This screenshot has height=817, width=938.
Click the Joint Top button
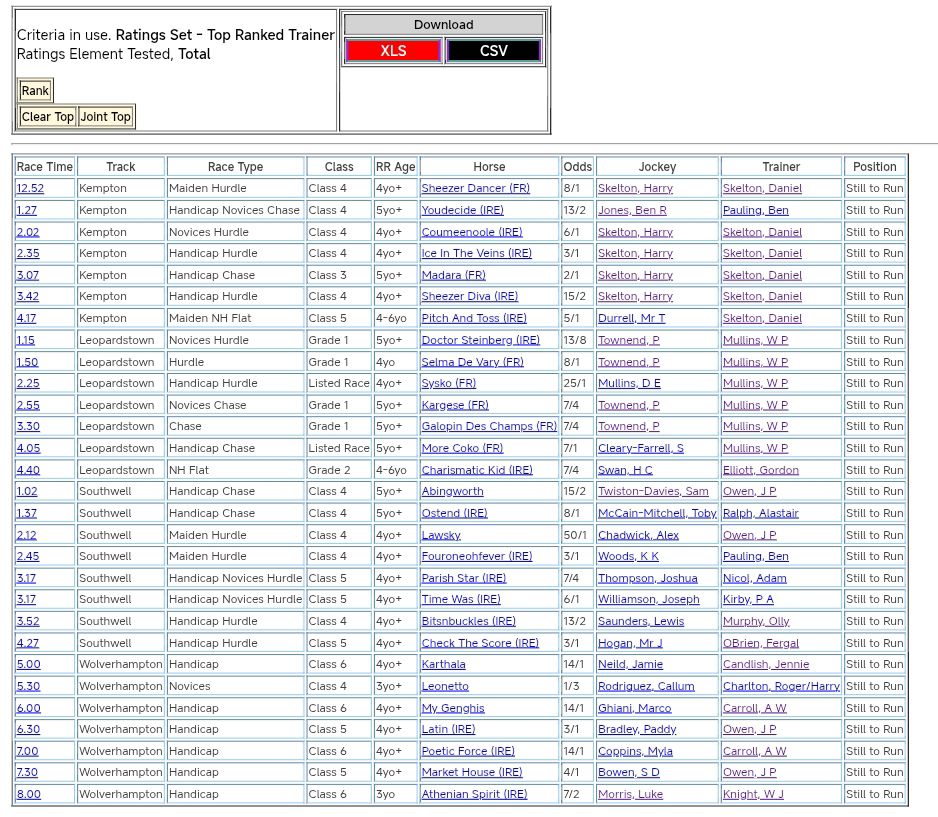click(x=106, y=117)
